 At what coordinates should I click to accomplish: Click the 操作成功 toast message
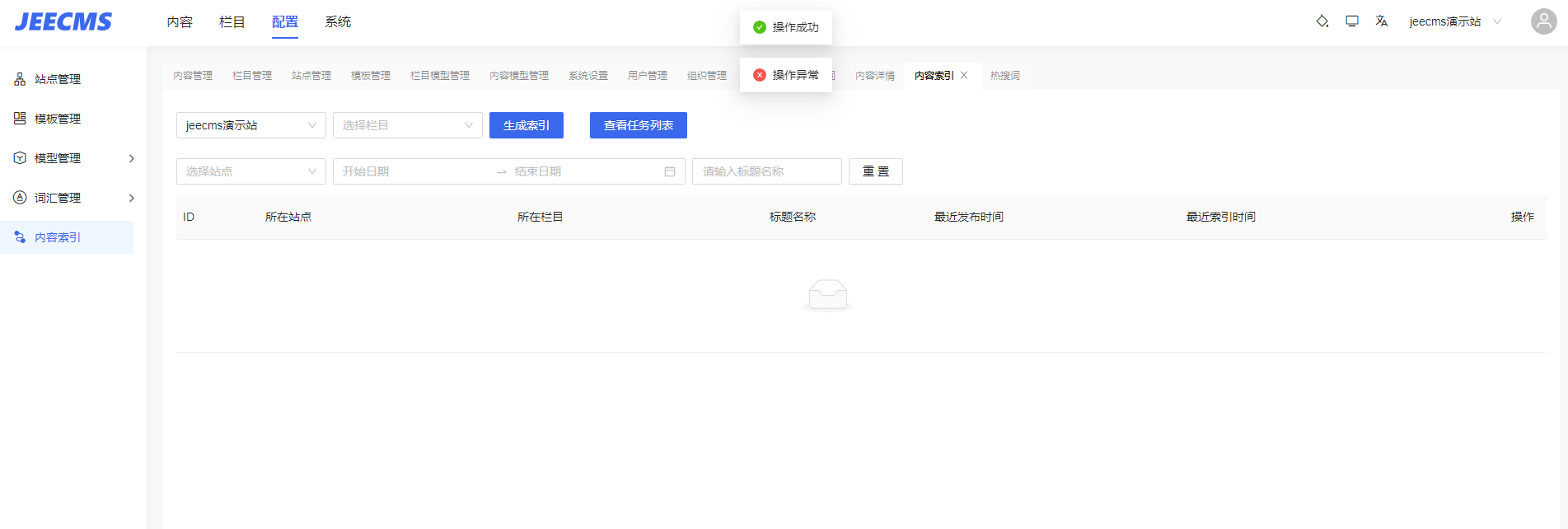pos(786,27)
